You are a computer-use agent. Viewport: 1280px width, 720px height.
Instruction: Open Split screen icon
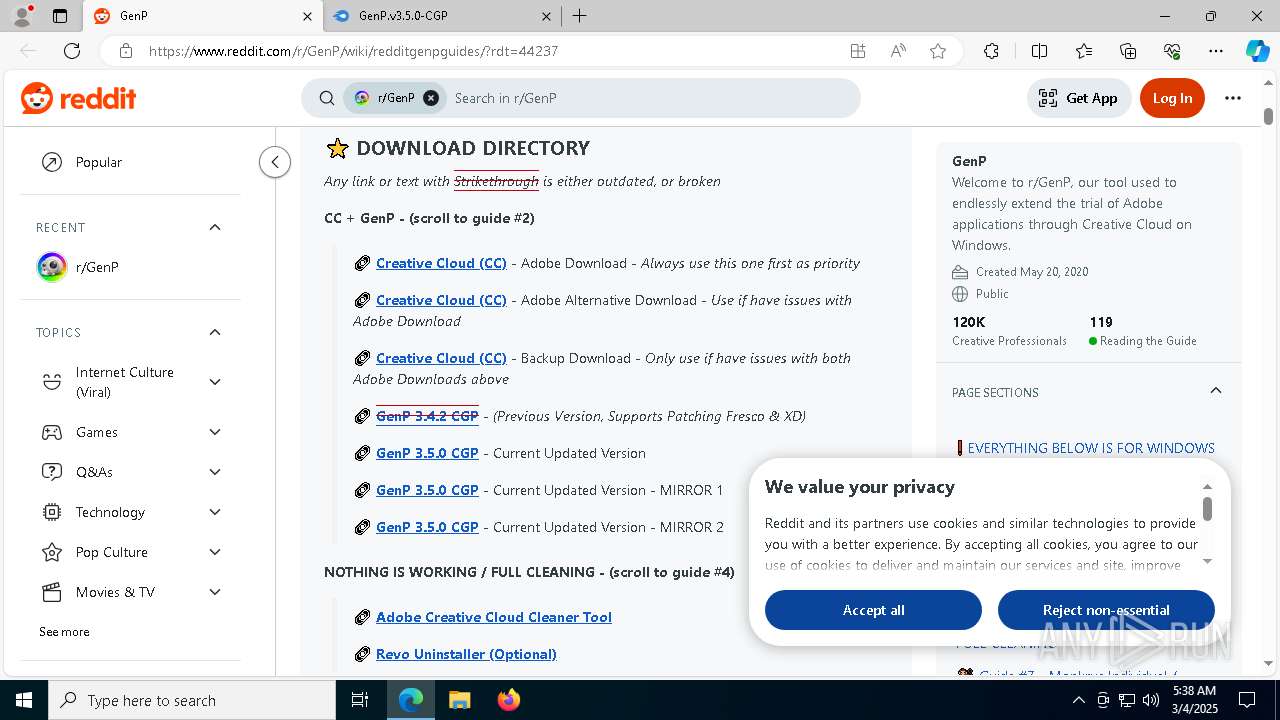point(1039,51)
